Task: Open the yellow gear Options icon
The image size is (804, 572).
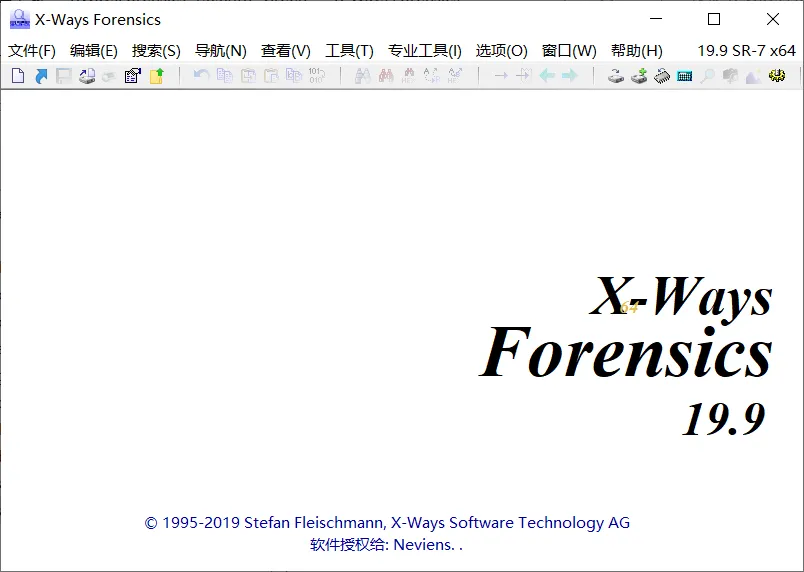Action: coord(777,76)
